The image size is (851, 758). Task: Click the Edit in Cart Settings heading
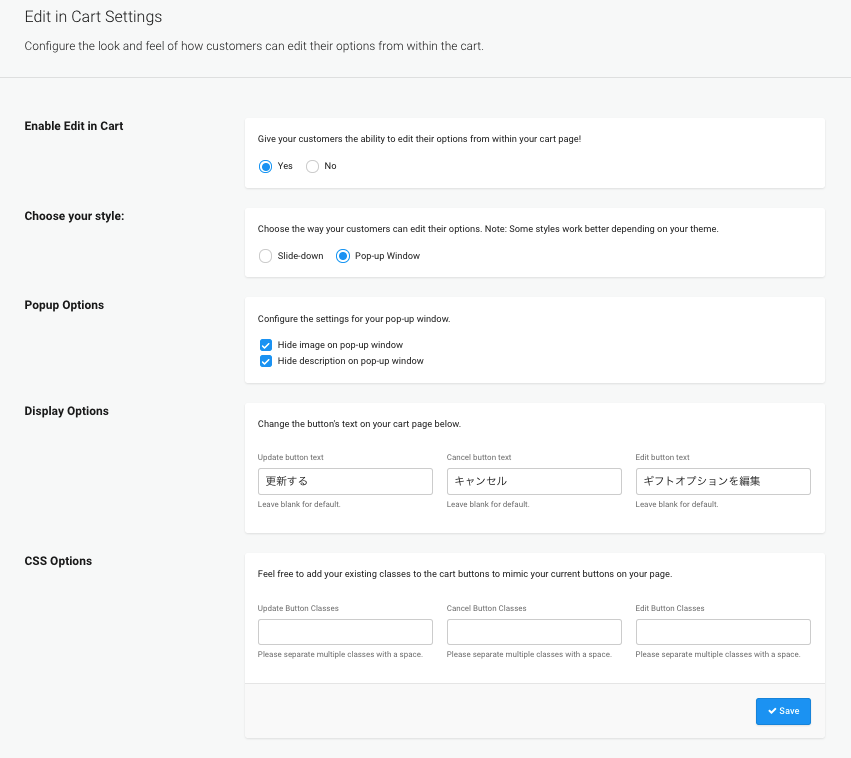tap(93, 17)
